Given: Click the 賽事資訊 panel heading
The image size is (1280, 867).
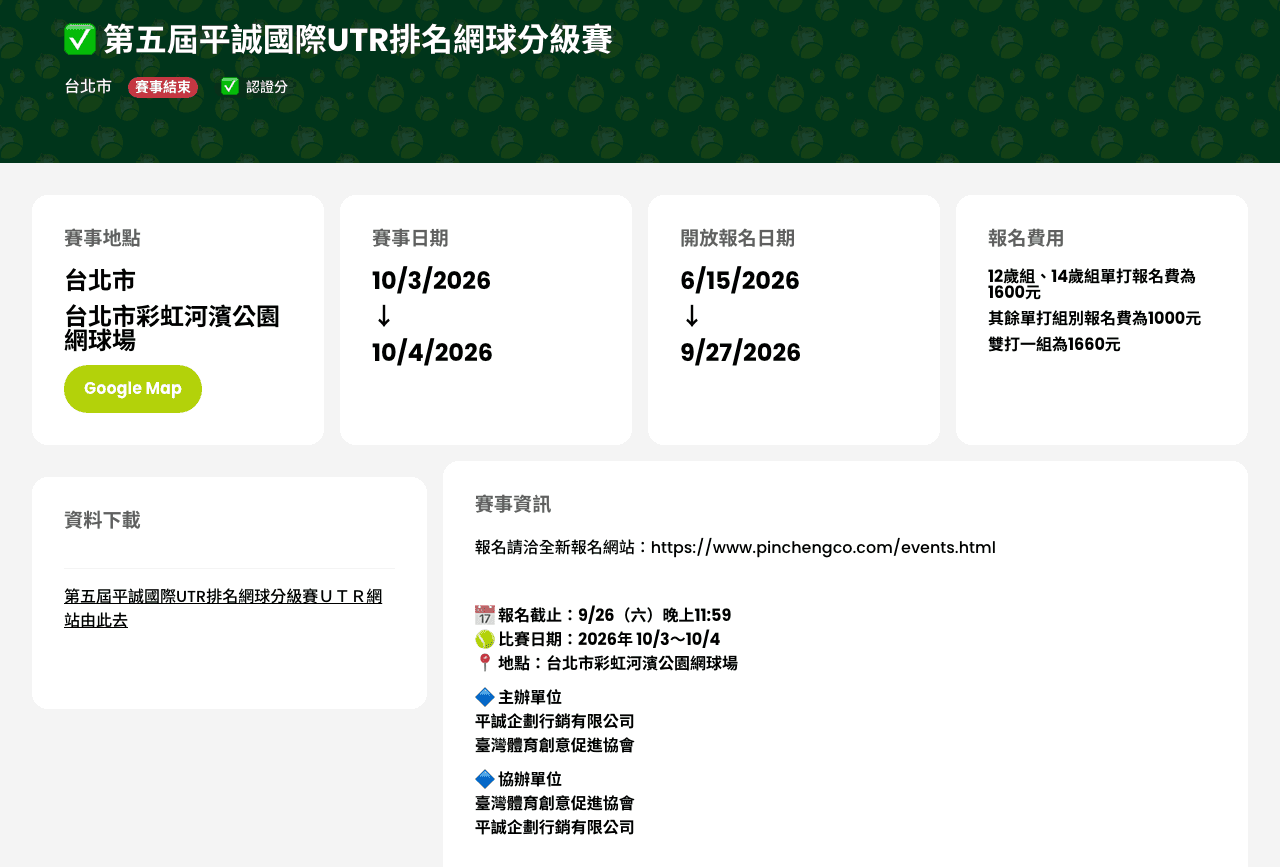Looking at the screenshot, I should point(513,504).
